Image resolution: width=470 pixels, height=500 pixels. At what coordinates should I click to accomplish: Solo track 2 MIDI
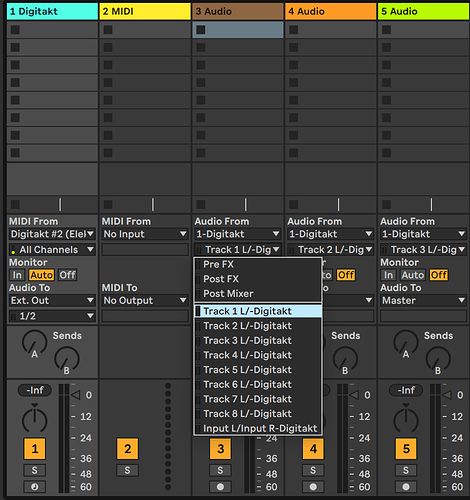point(127,470)
